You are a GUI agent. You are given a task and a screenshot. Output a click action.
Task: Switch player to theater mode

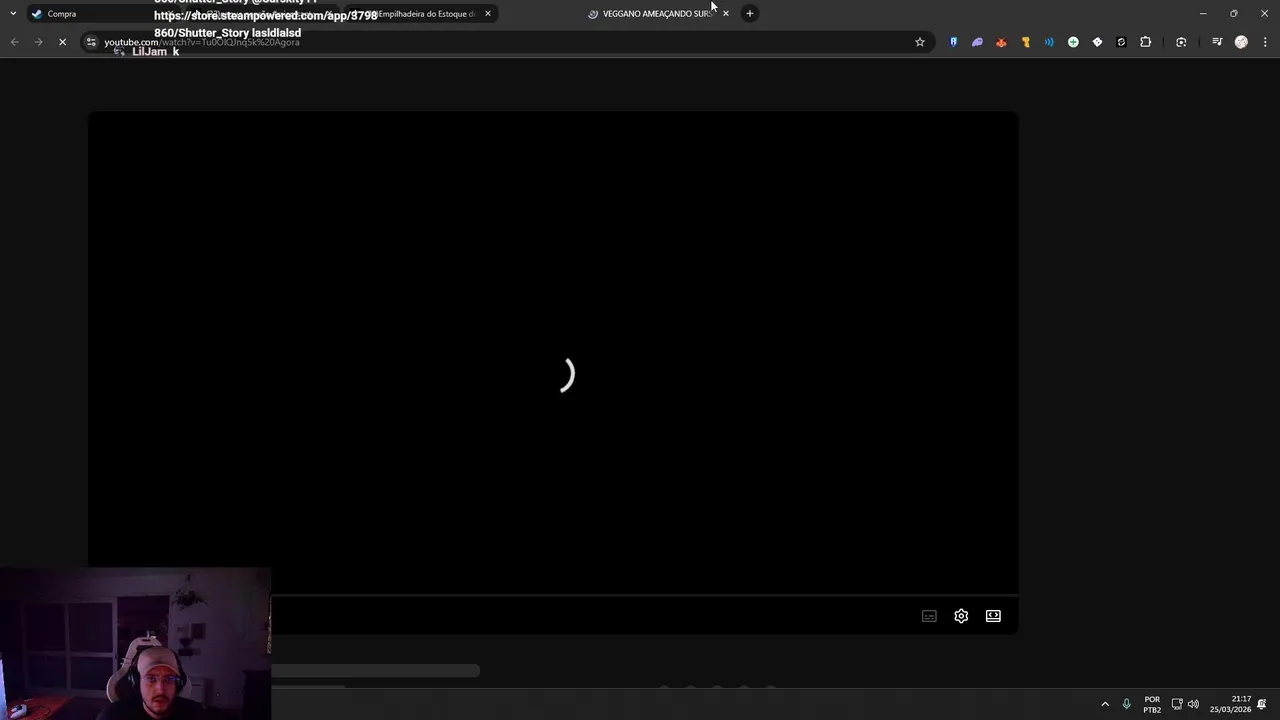(x=993, y=616)
